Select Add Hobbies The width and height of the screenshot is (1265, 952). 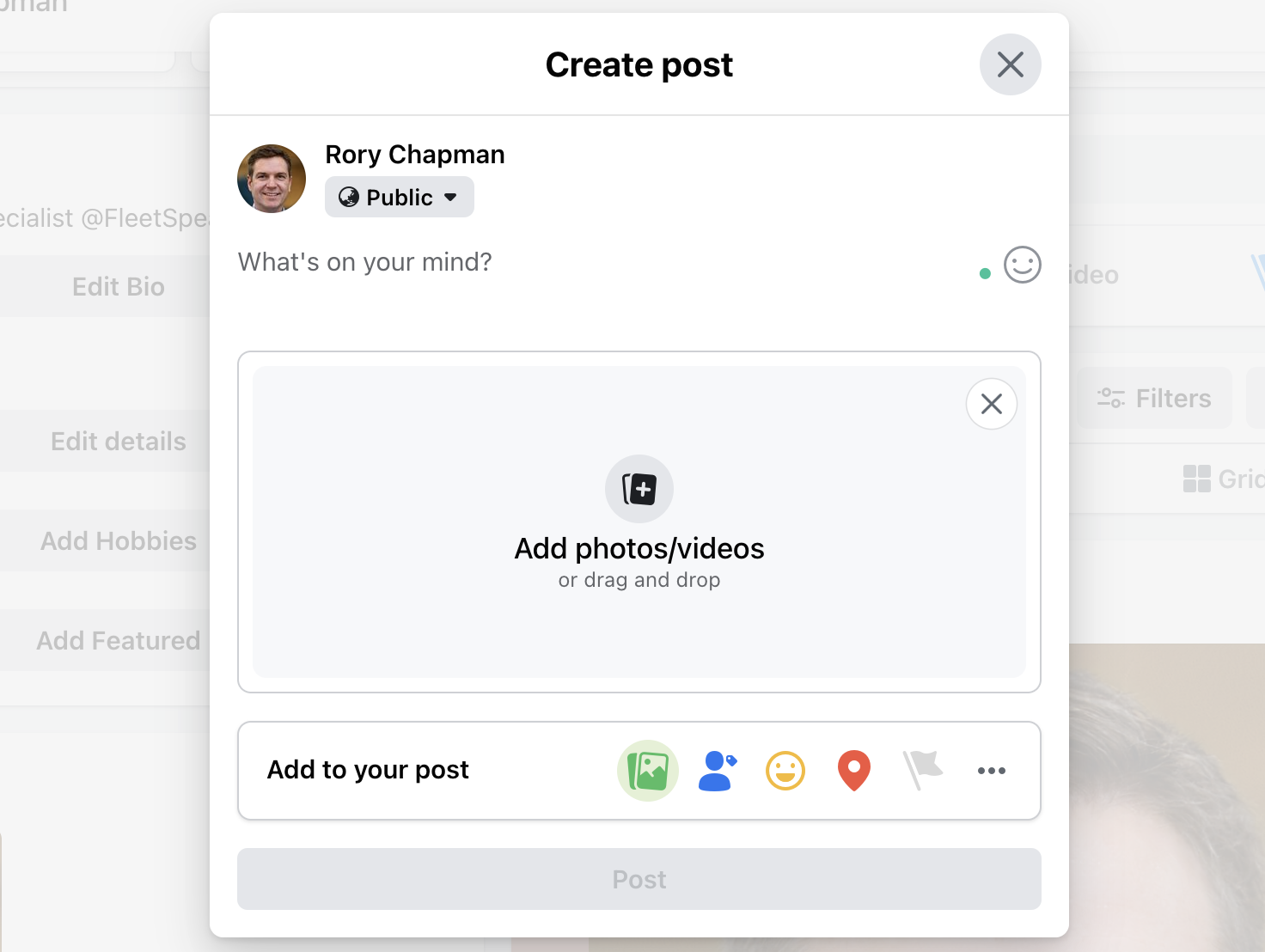click(x=118, y=540)
